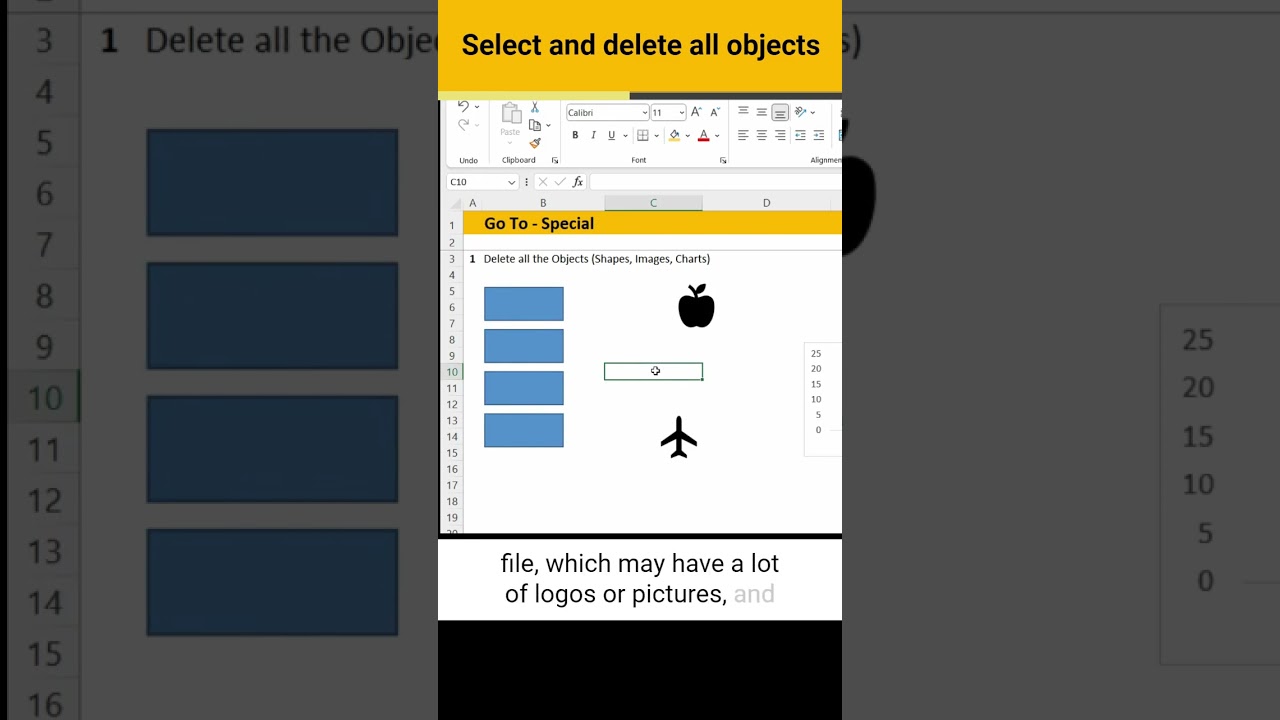Toggle Underline formatting
Image resolution: width=1280 pixels, height=720 pixels.
click(x=611, y=135)
